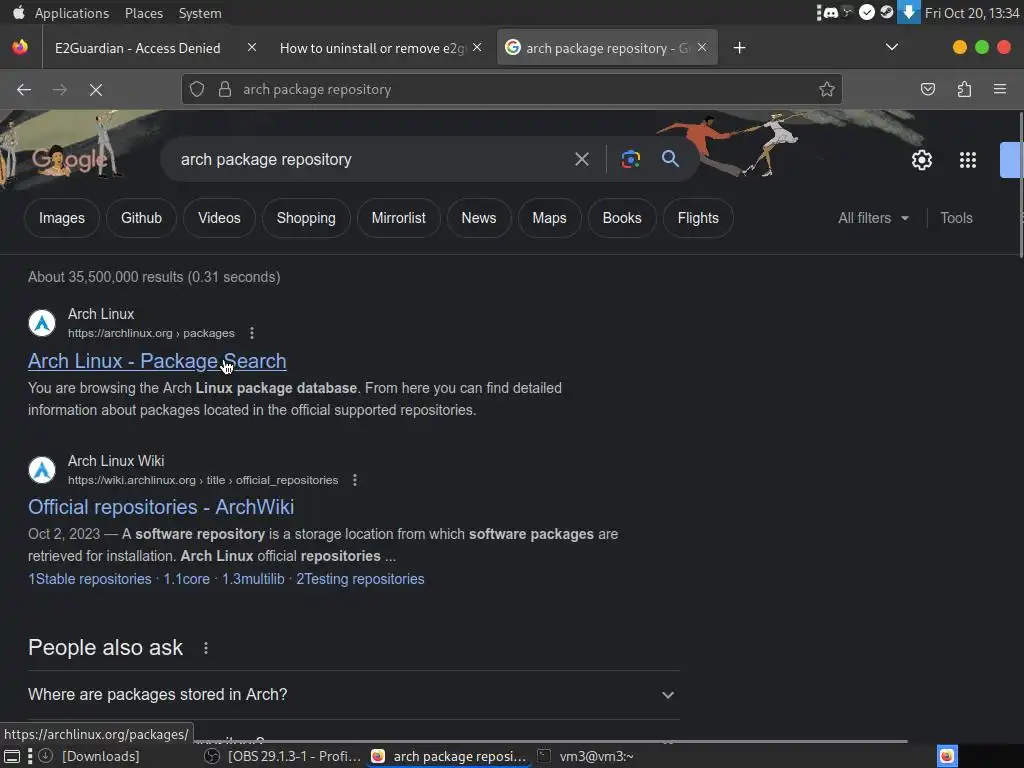The width and height of the screenshot is (1024, 768).
Task: Click the blue download arrow tray icon
Action: click(908, 12)
